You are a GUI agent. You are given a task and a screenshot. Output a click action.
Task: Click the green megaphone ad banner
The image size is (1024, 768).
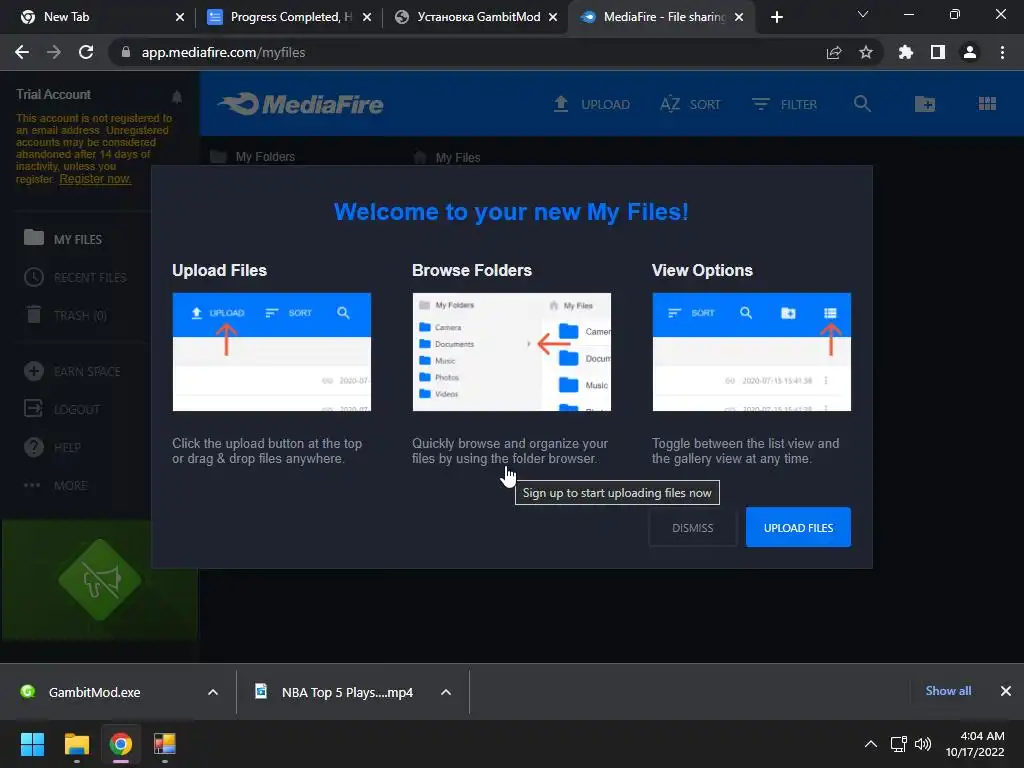pyautogui.click(x=99, y=580)
